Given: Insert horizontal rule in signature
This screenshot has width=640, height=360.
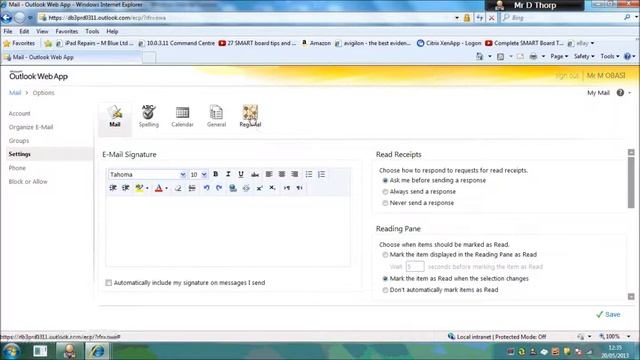Looking at the screenshot, I should coord(192,188).
